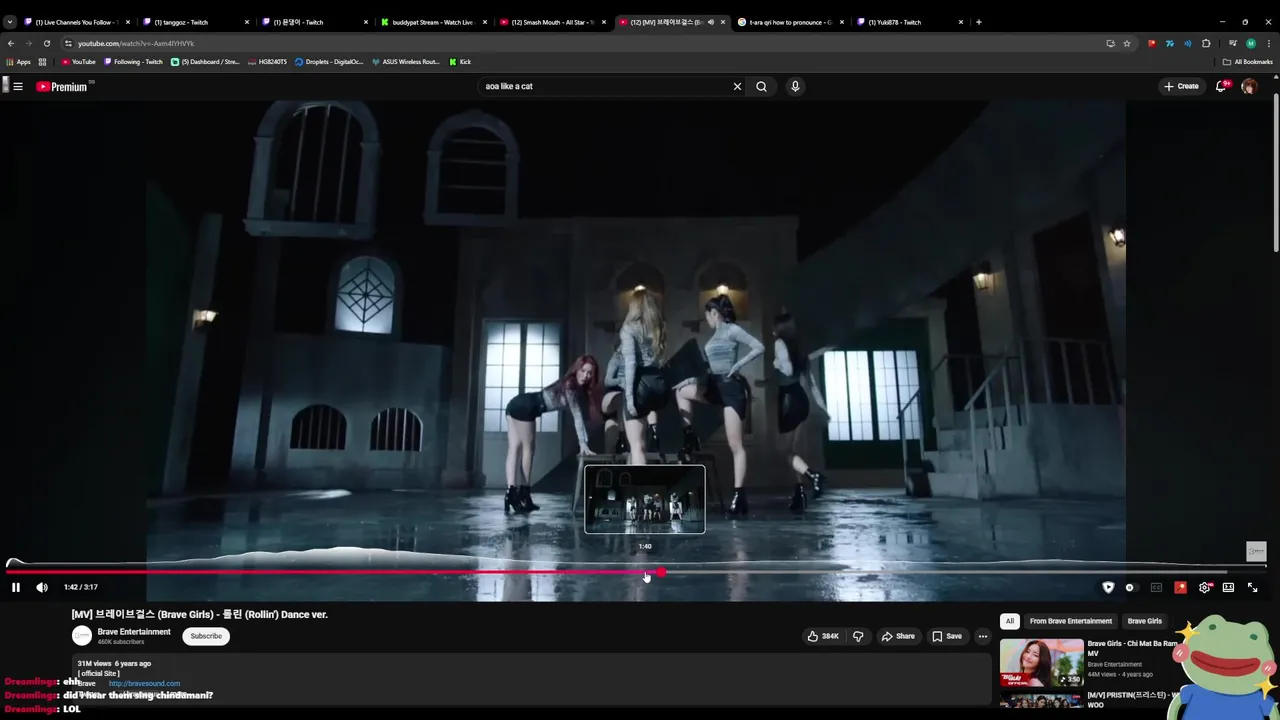Click the page vertical scrollbar
The width and height of the screenshot is (1280, 720).
1275,175
